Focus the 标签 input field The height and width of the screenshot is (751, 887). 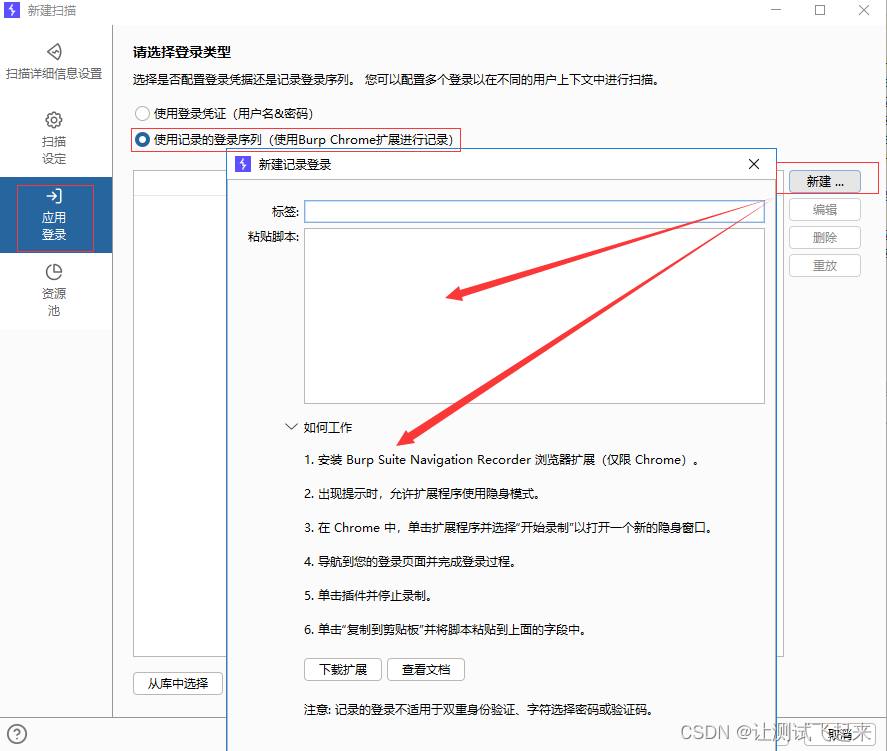(x=534, y=212)
